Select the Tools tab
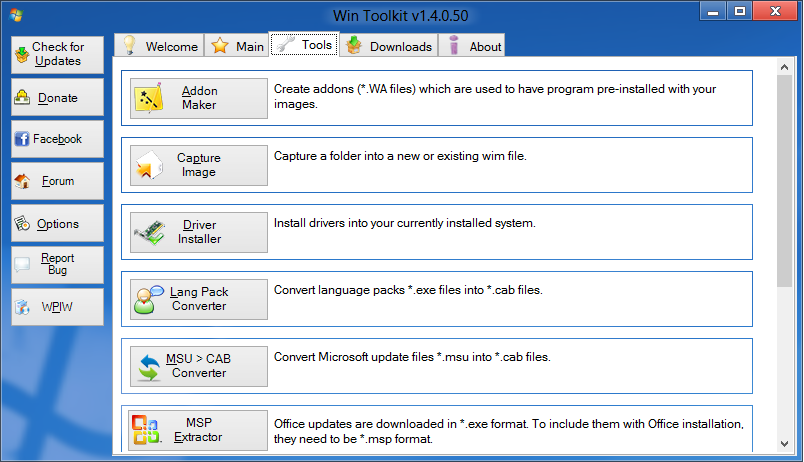The image size is (804, 462). click(x=304, y=45)
